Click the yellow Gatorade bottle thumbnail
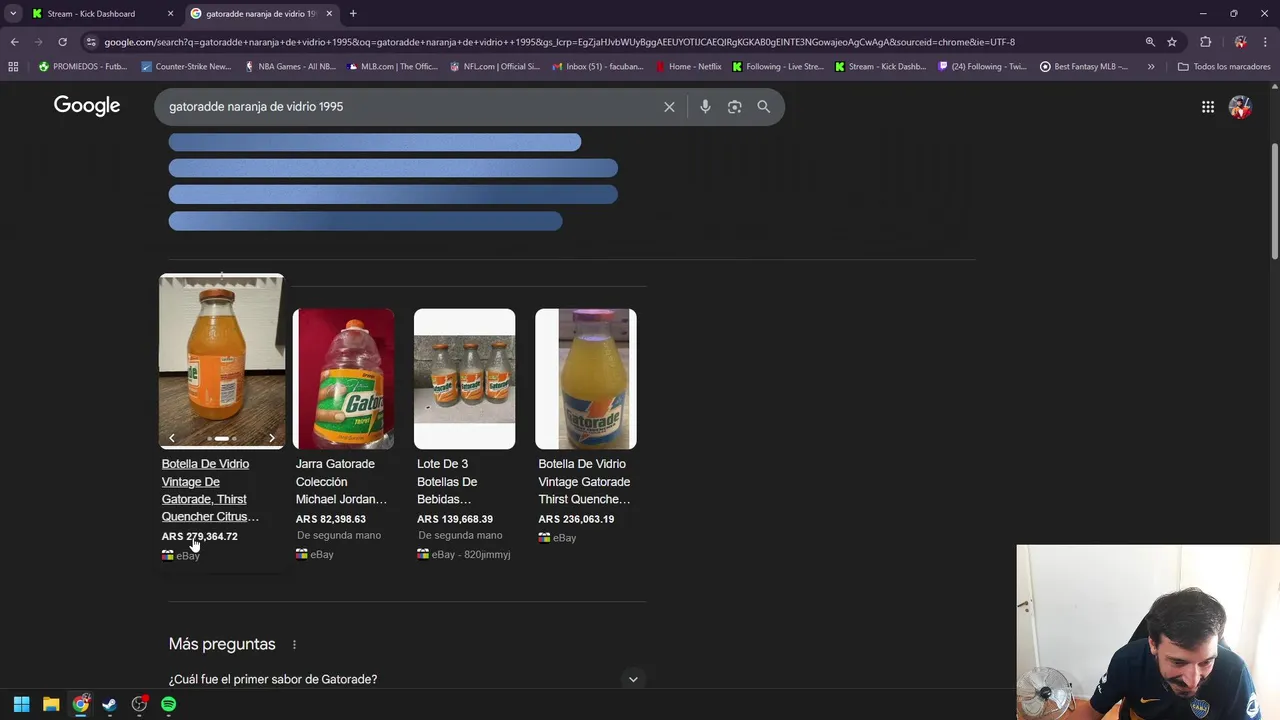Viewport: 1280px width, 720px height. (586, 379)
